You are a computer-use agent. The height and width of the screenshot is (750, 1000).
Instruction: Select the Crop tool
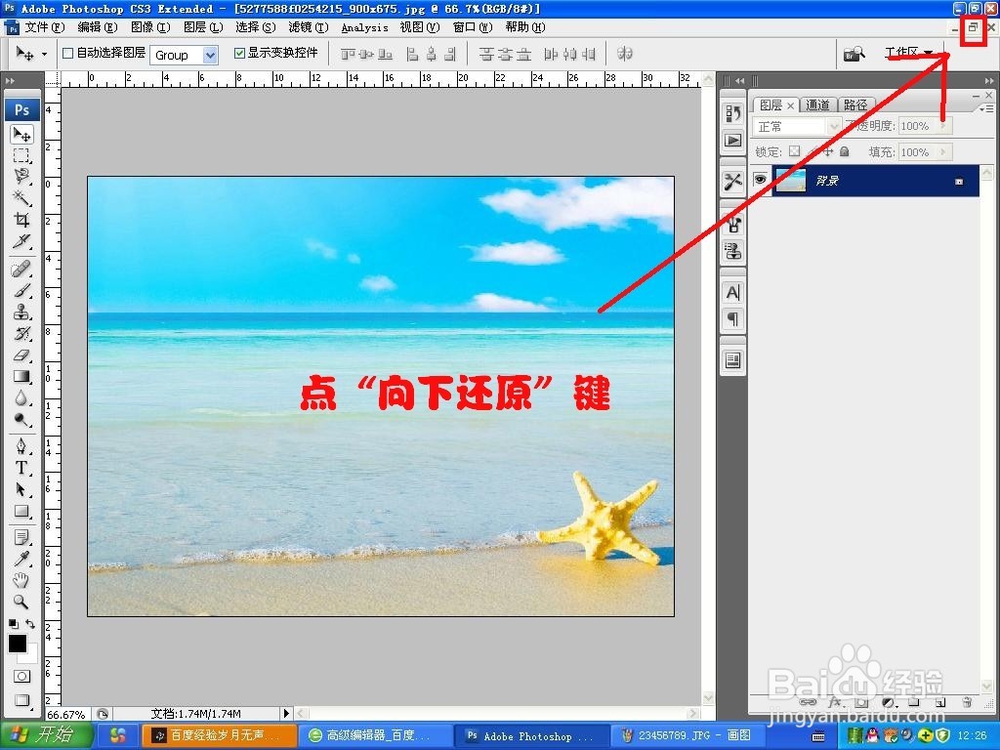22,220
